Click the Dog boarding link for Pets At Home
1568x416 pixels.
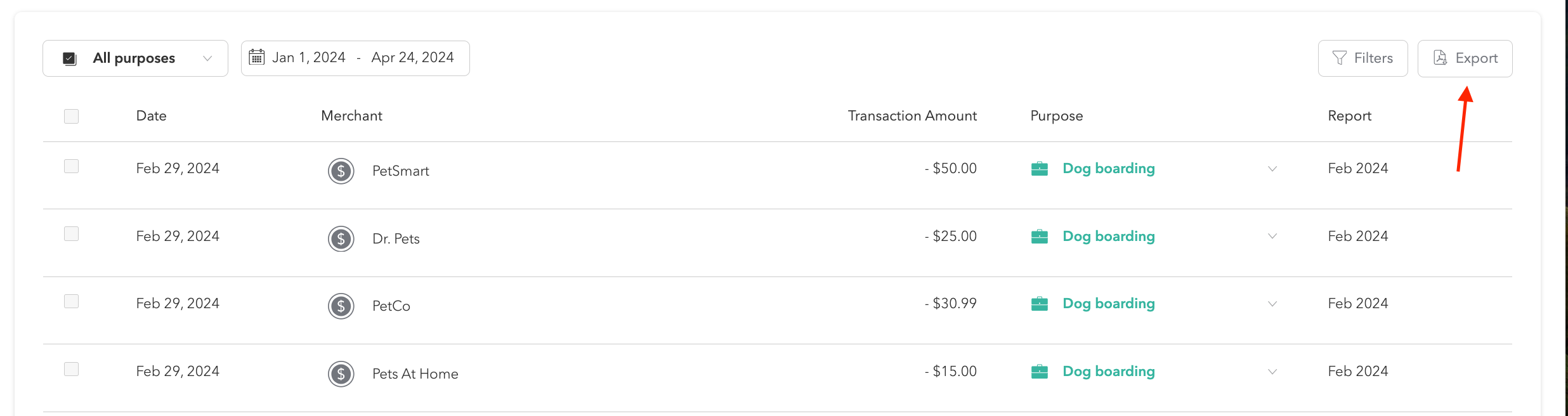1108,372
